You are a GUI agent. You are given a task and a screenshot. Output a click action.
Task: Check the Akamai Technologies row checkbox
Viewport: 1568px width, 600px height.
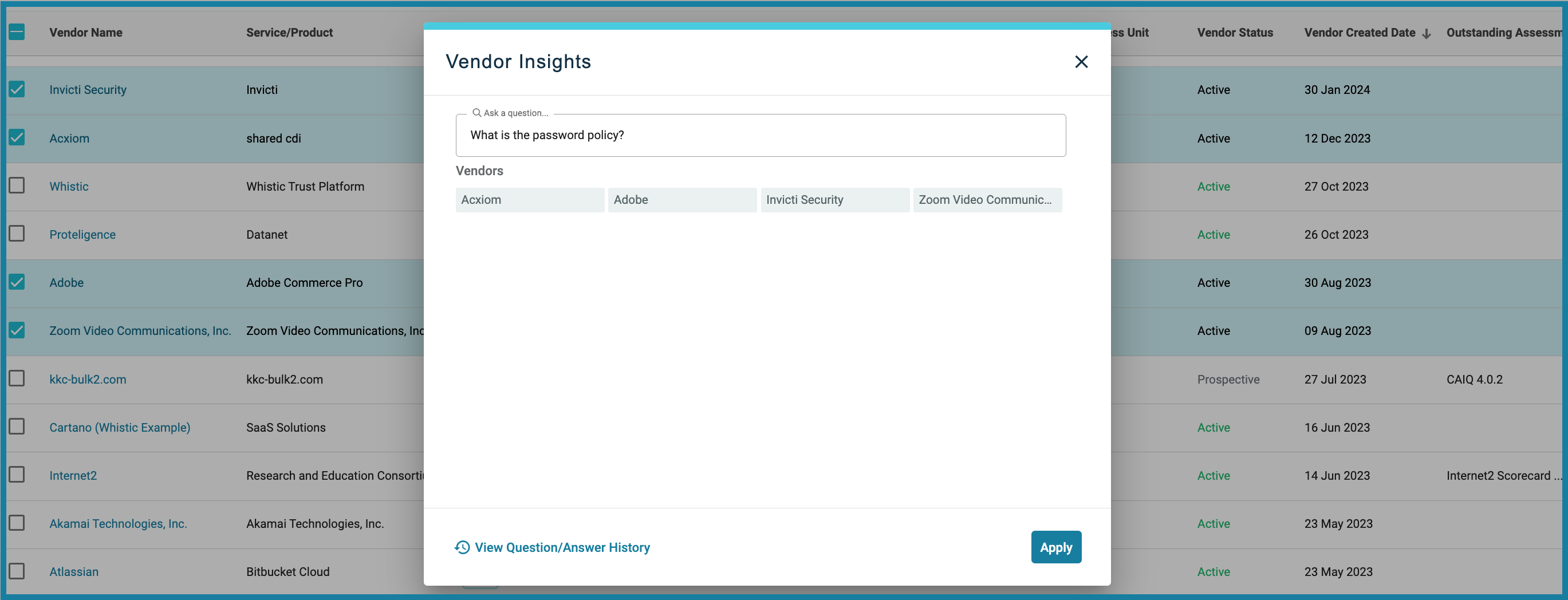[x=17, y=523]
